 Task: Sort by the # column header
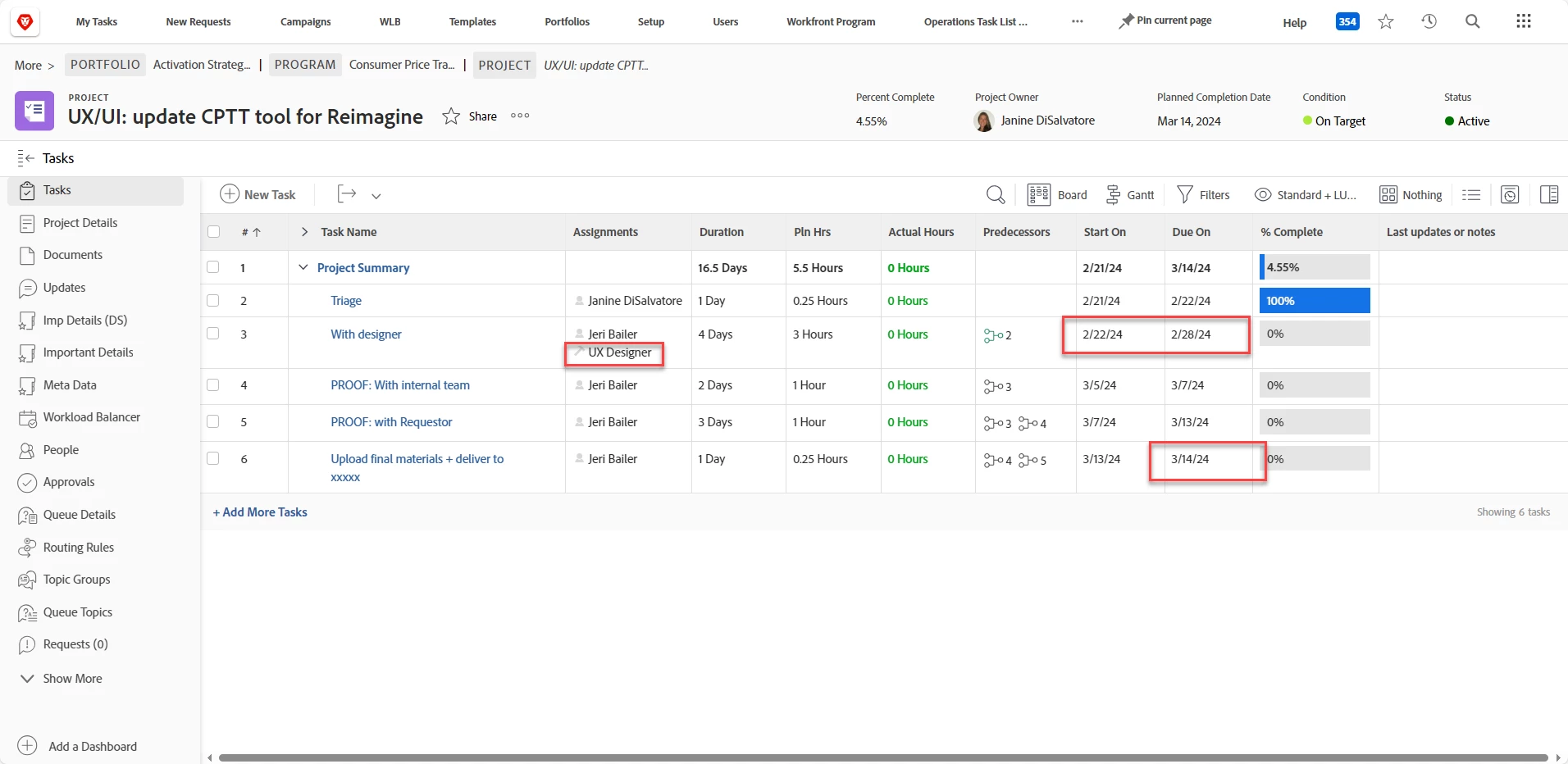251,232
